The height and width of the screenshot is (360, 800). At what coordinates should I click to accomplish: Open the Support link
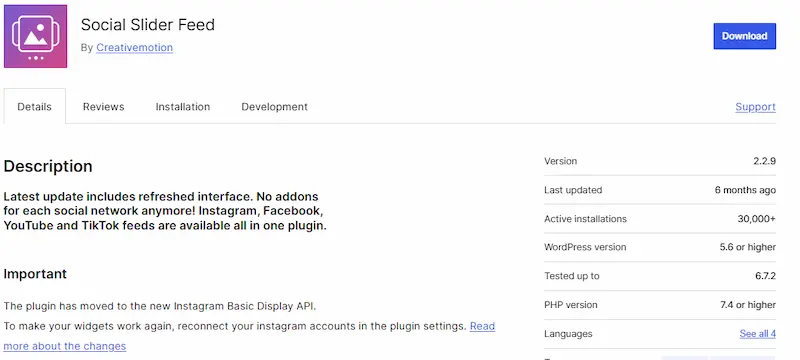(x=756, y=107)
